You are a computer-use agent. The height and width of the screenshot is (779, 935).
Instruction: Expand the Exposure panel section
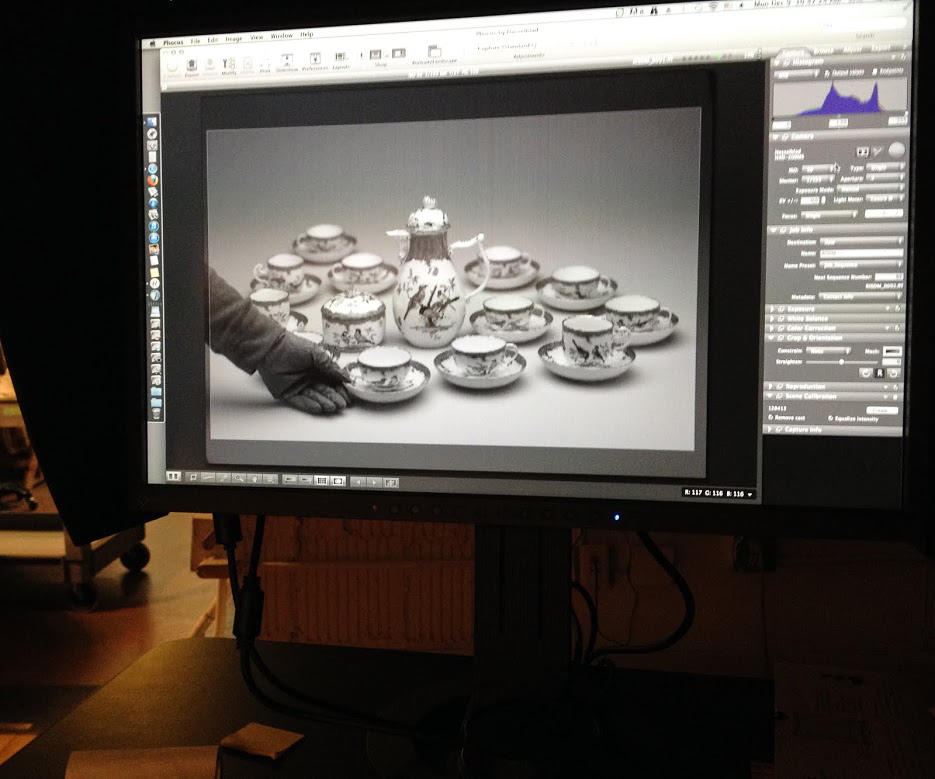pyautogui.click(x=770, y=310)
